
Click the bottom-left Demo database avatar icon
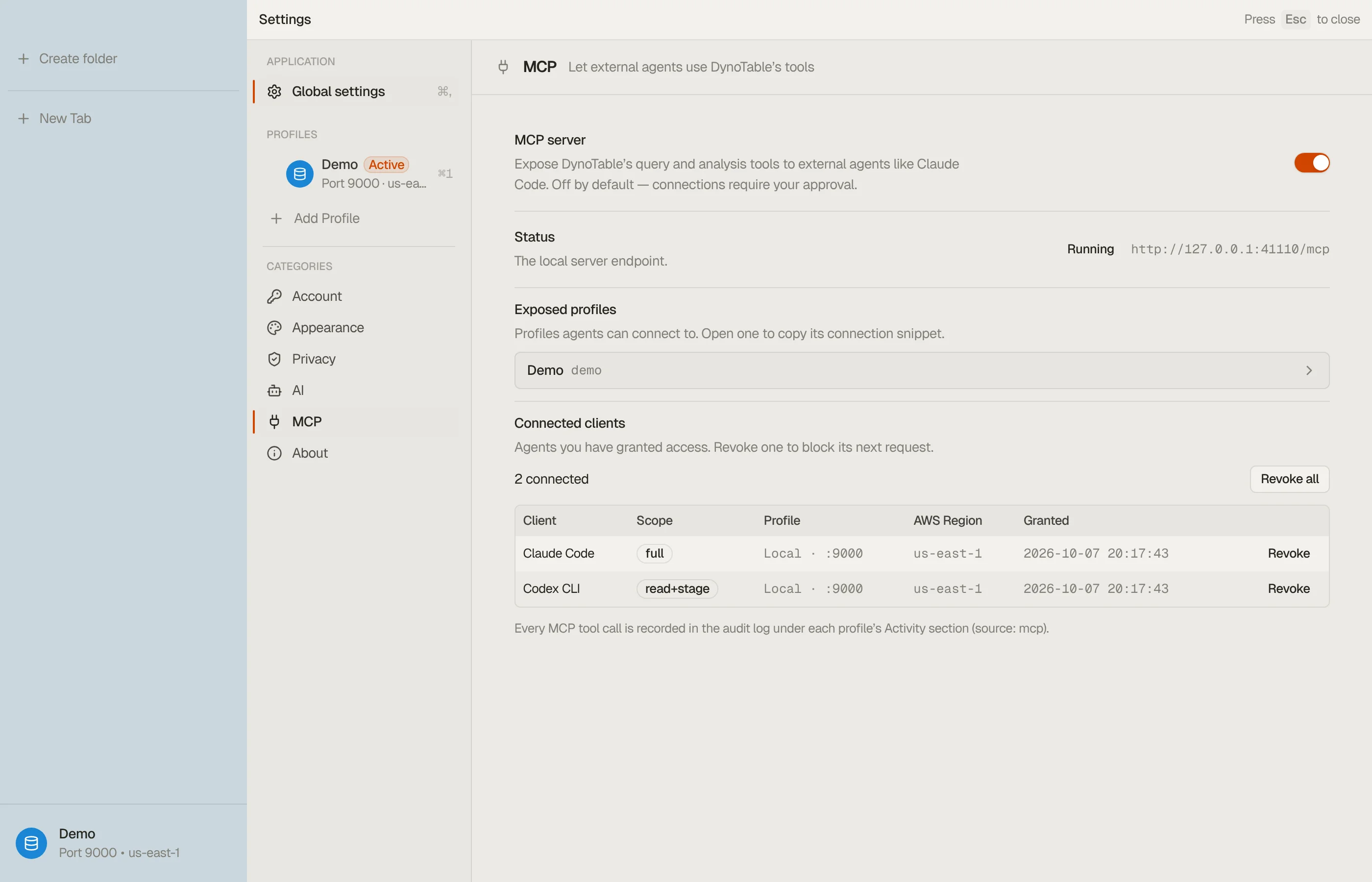31,843
